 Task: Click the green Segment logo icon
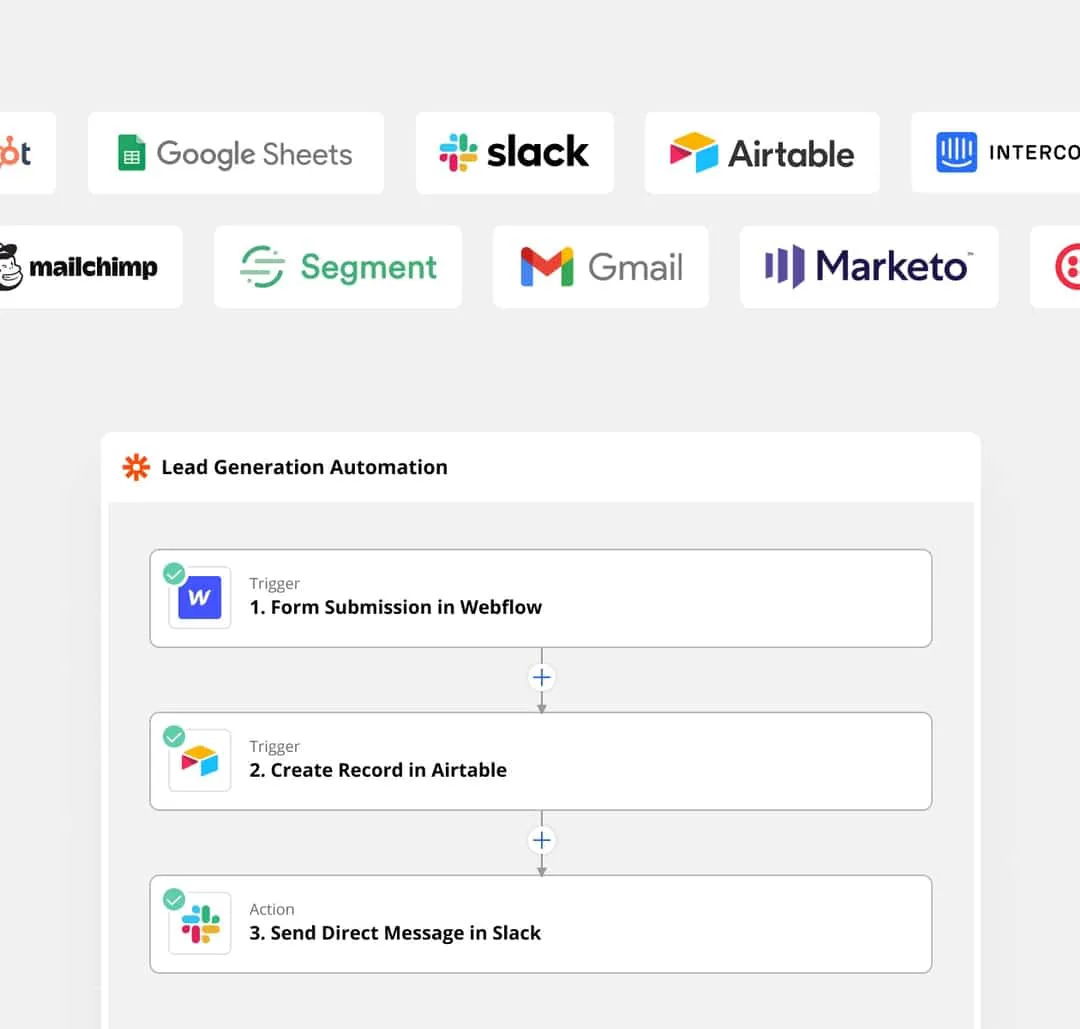coord(262,267)
